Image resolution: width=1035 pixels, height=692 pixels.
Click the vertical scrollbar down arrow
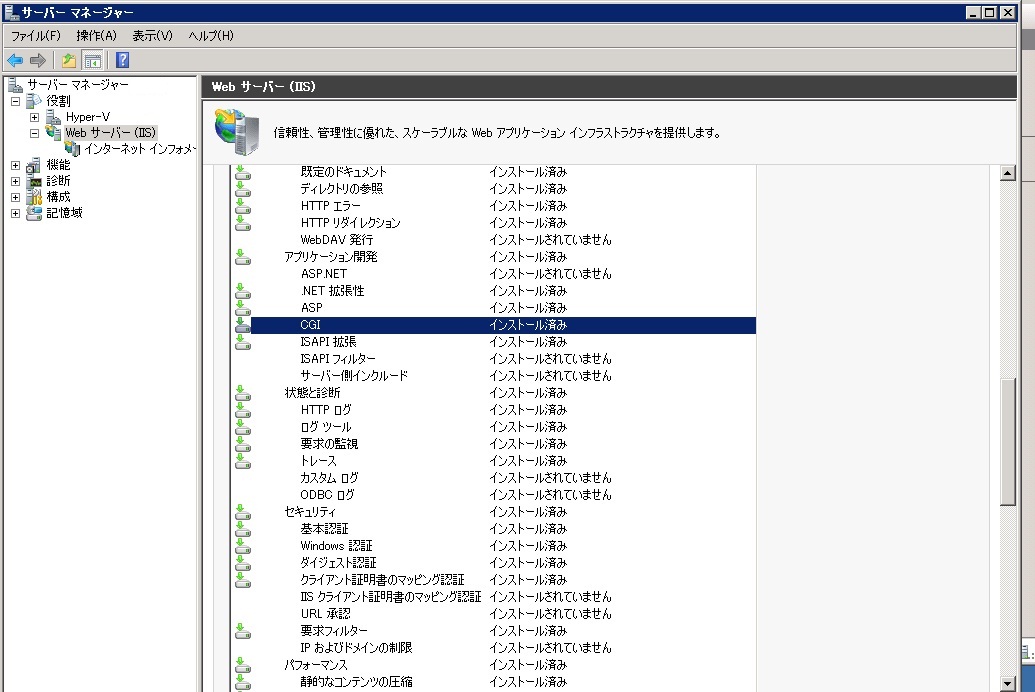(1007, 683)
